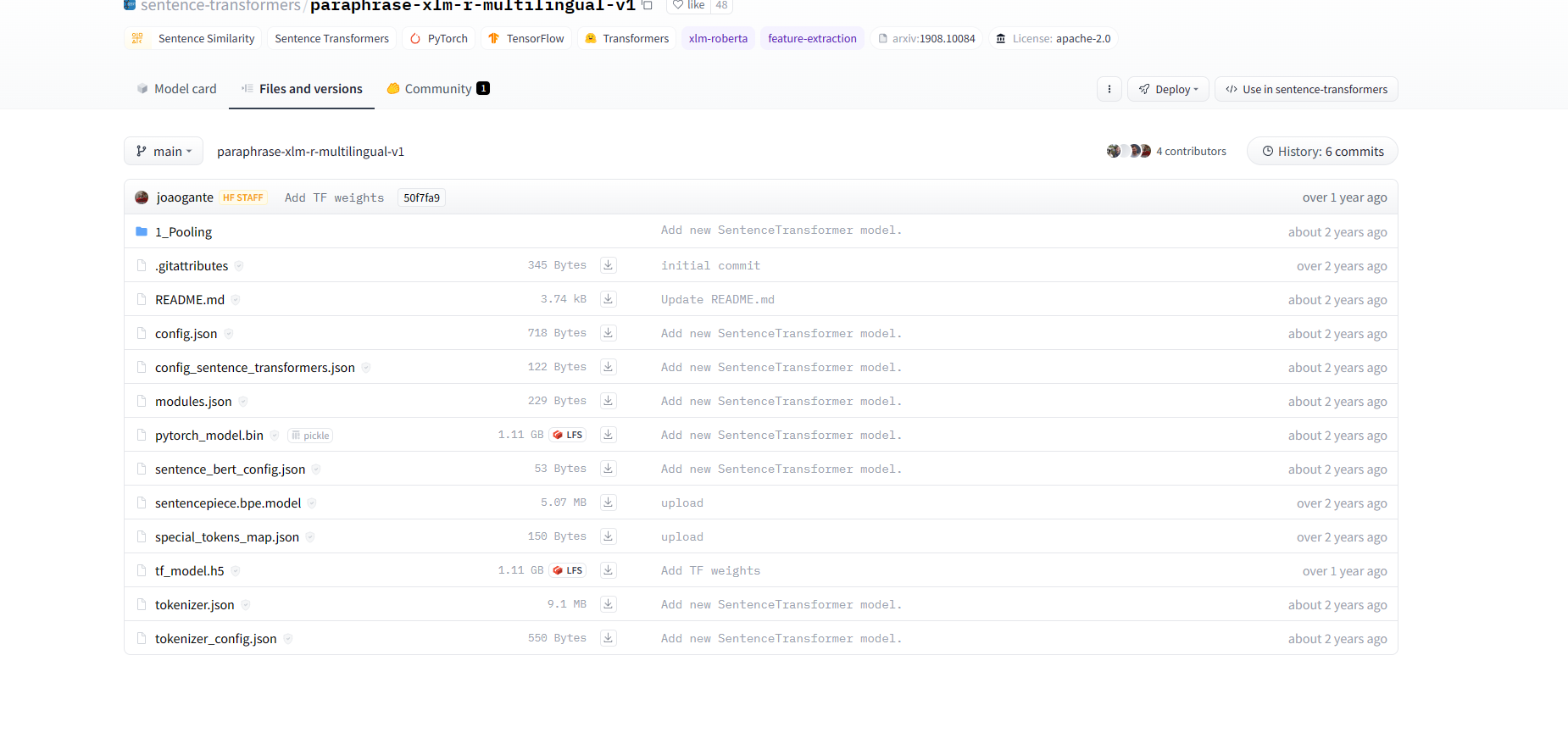1568x733 pixels.
Task: Click Use in sentence-transformers button
Action: click(1306, 89)
